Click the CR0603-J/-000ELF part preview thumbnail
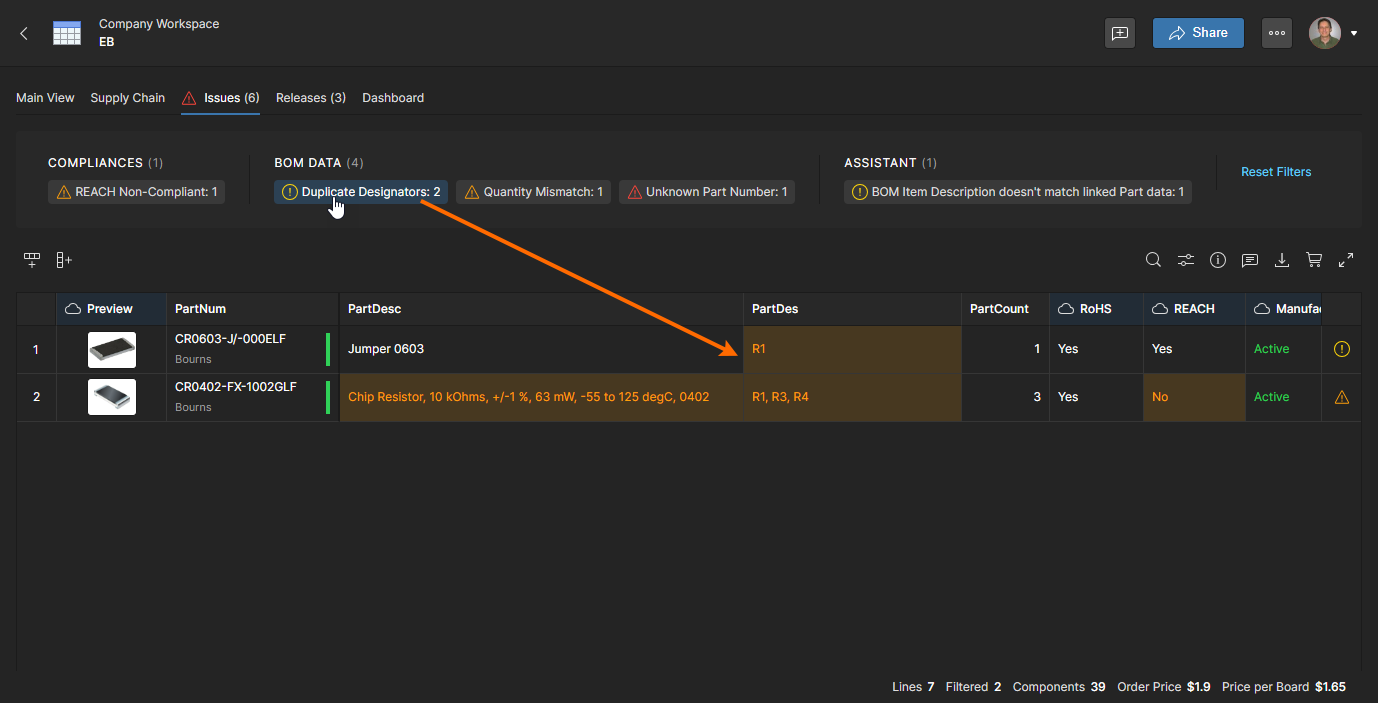The image size is (1378, 703). 111,349
